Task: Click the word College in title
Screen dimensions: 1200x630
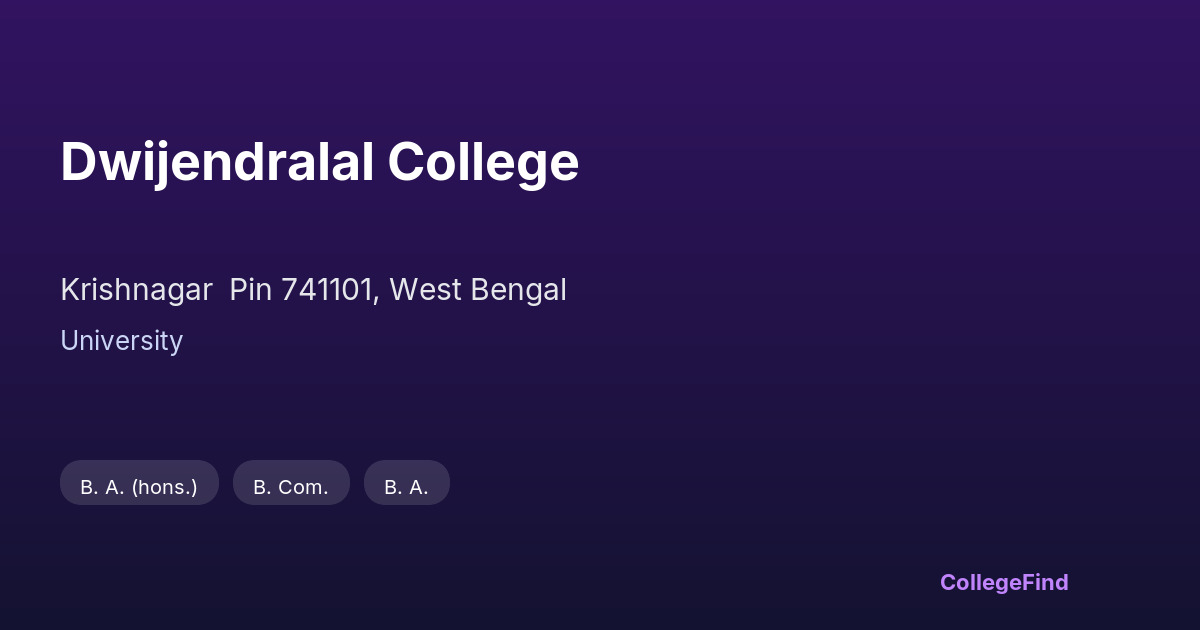Action: pos(483,162)
